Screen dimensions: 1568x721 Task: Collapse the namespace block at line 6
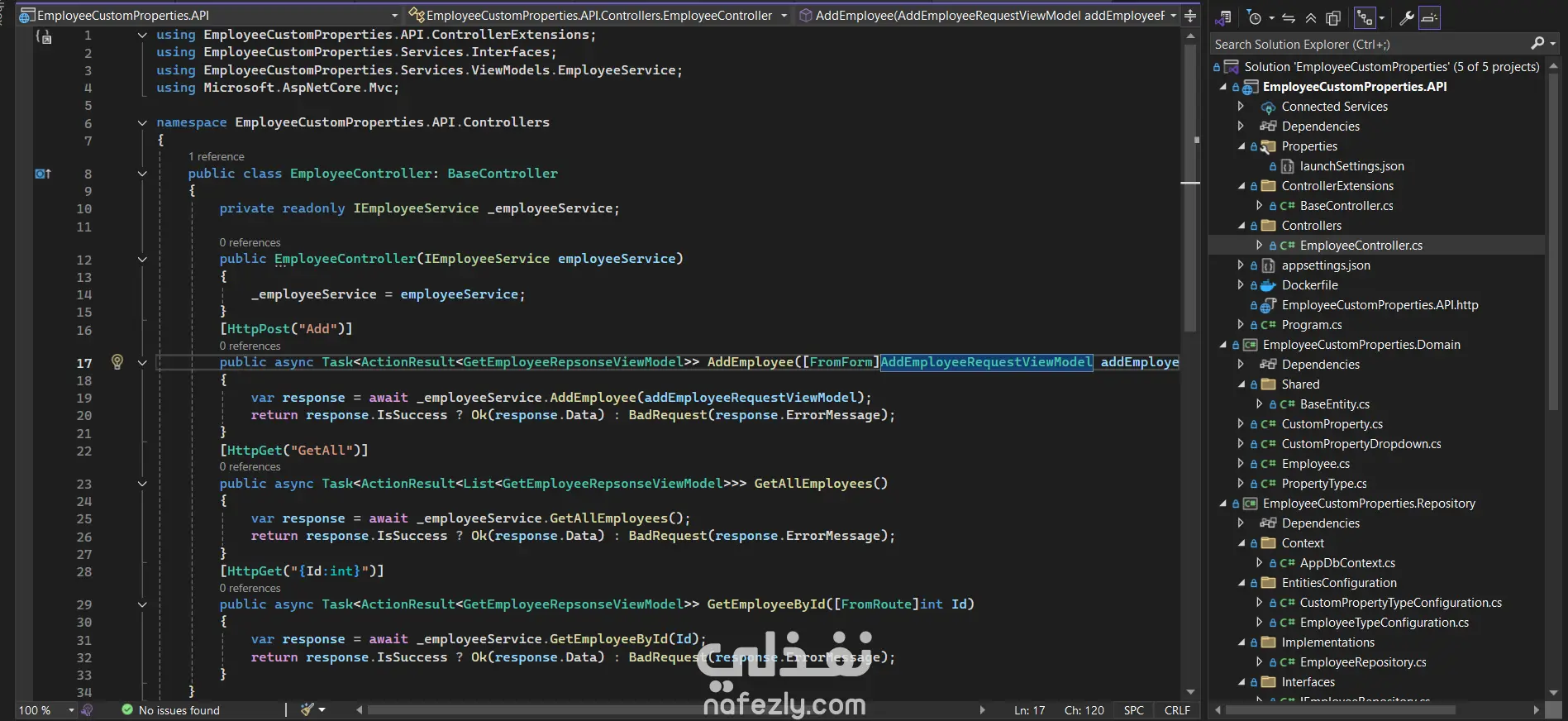tap(142, 122)
